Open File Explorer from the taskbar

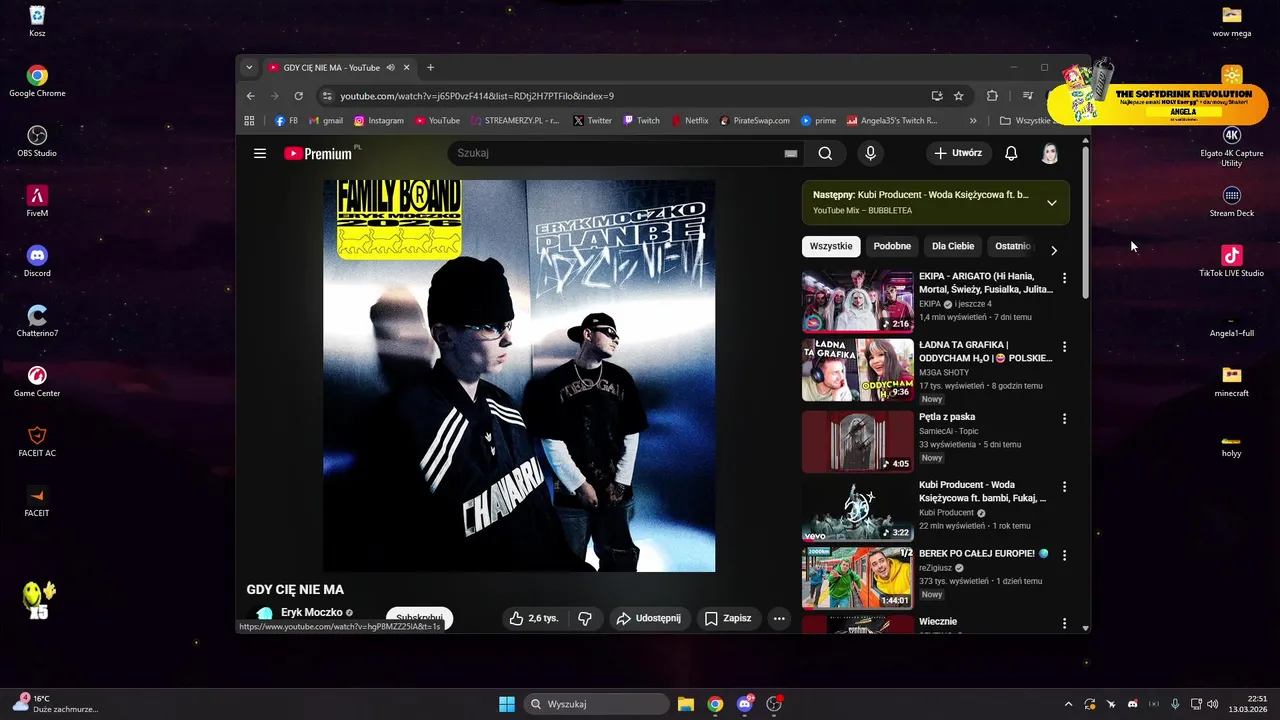coord(686,704)
